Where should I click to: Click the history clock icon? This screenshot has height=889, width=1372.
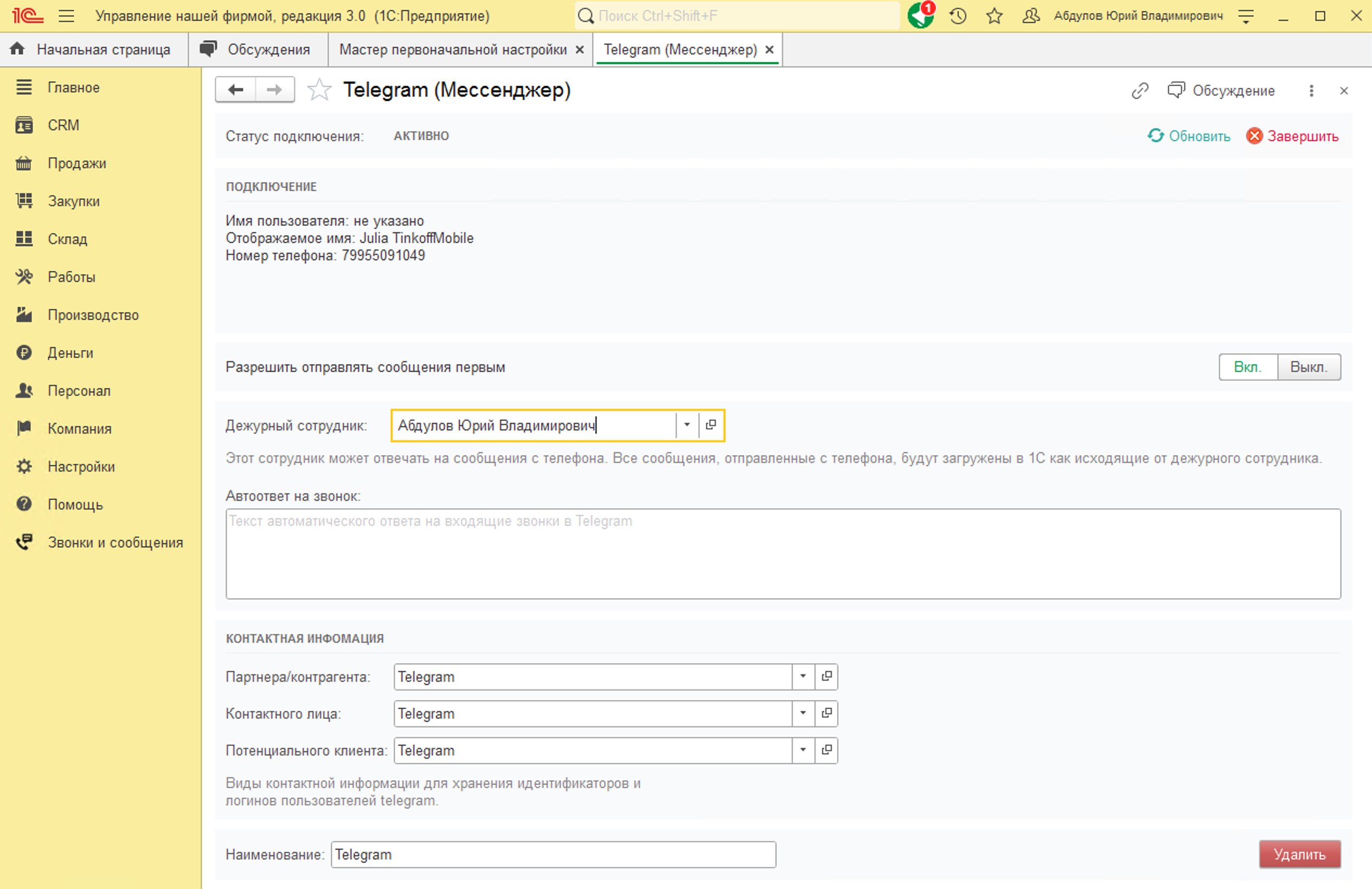tap(958, 16)
